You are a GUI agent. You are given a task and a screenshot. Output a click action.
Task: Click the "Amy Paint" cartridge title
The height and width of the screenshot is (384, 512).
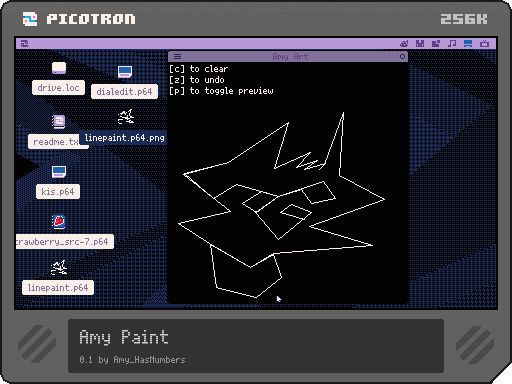coord(124,337)
